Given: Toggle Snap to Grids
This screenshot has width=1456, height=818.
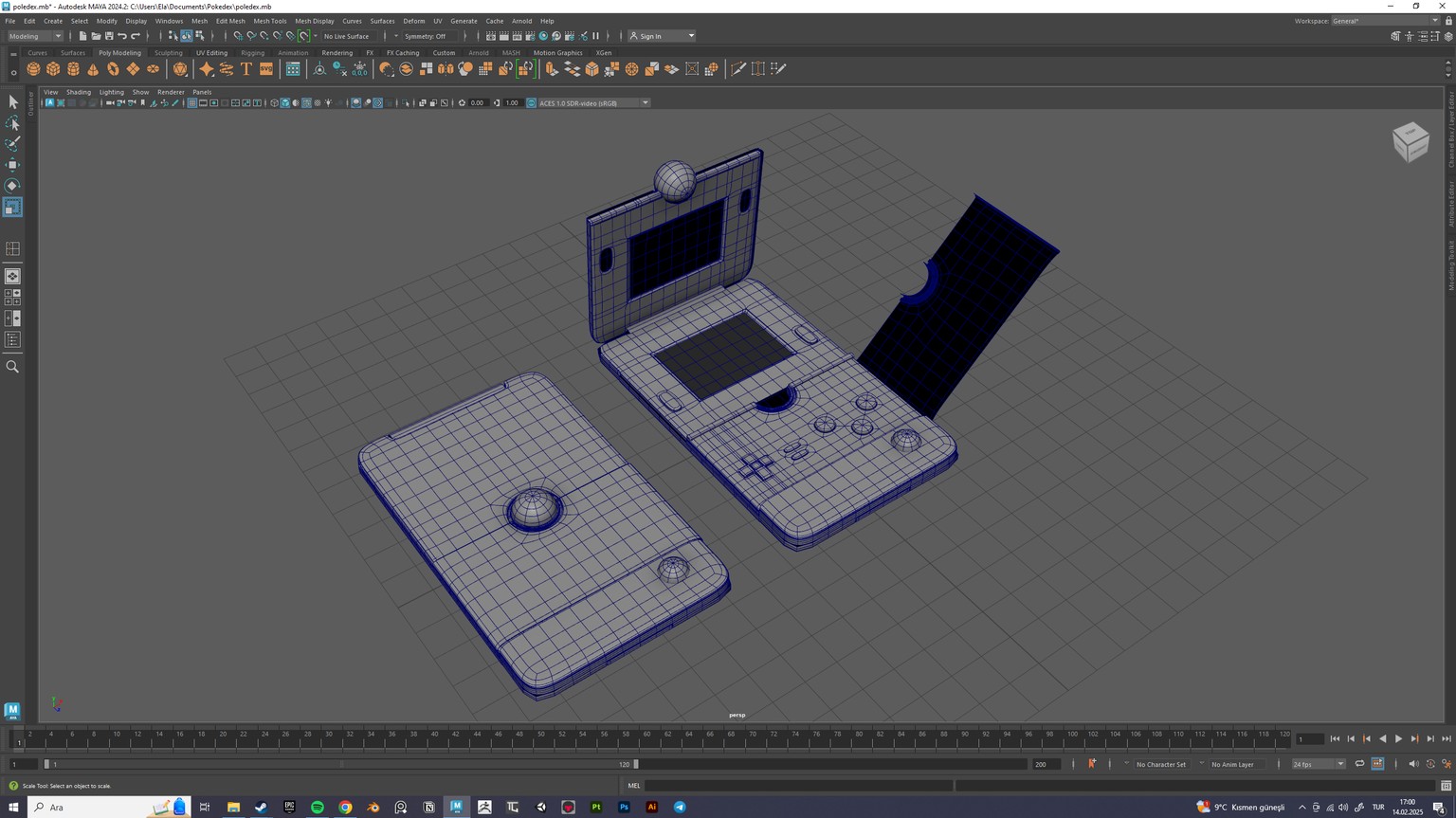Looking at the screenshot, I should (238, 36).
